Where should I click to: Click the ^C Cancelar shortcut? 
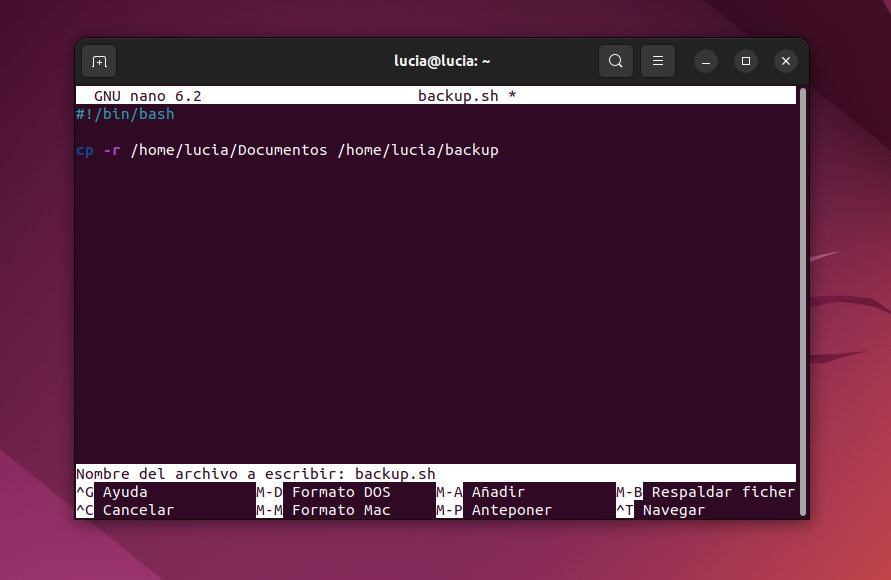click(x=120, y=510)
